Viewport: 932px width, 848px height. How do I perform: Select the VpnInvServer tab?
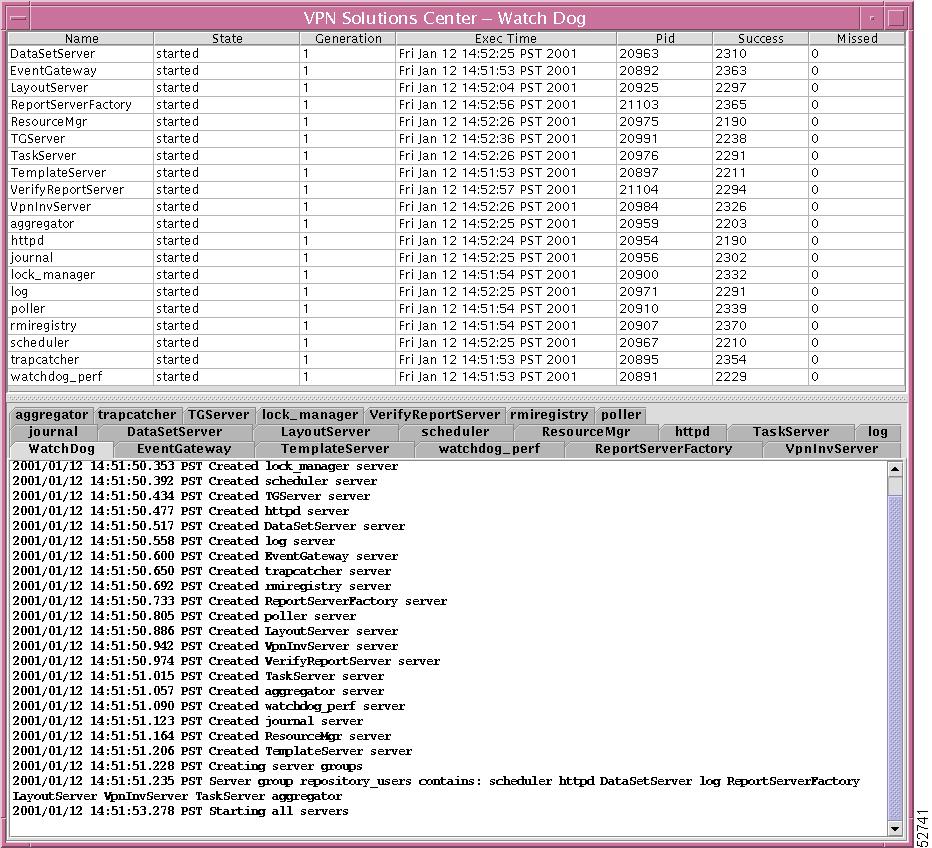(832, 449)
